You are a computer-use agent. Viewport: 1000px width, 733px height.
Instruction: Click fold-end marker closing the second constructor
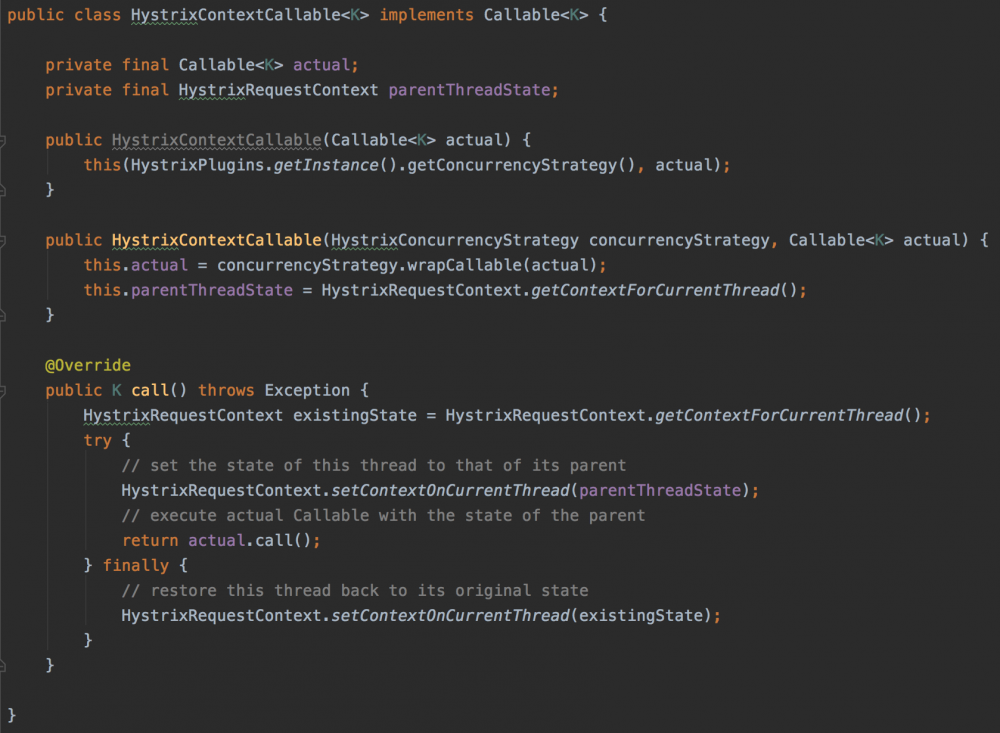pos(3,315)
